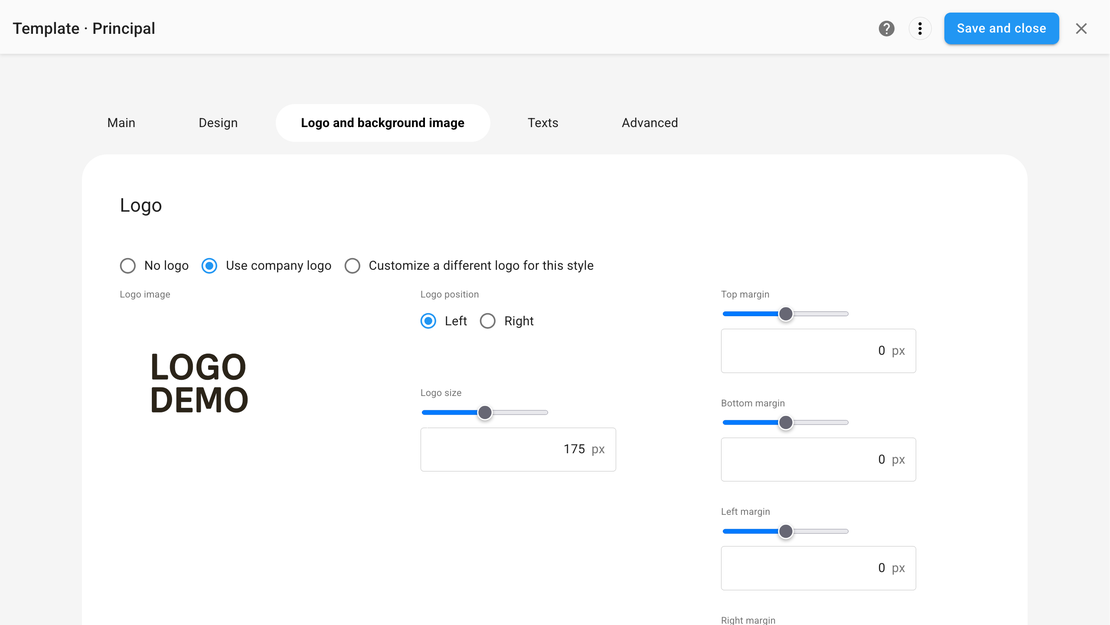The image size is (1110, 625).
Task: Open the three-dot more options menu
Action: pos(920,29)
